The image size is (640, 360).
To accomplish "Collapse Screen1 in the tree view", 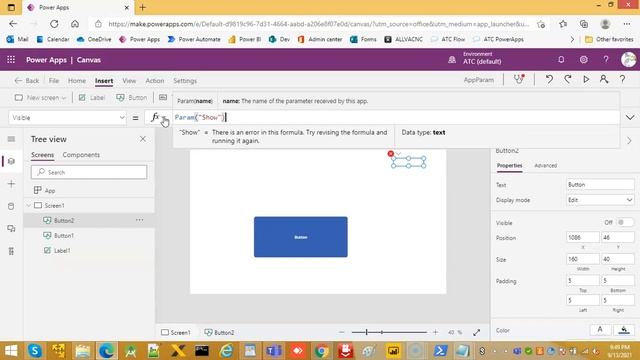I will coord(29,205).
